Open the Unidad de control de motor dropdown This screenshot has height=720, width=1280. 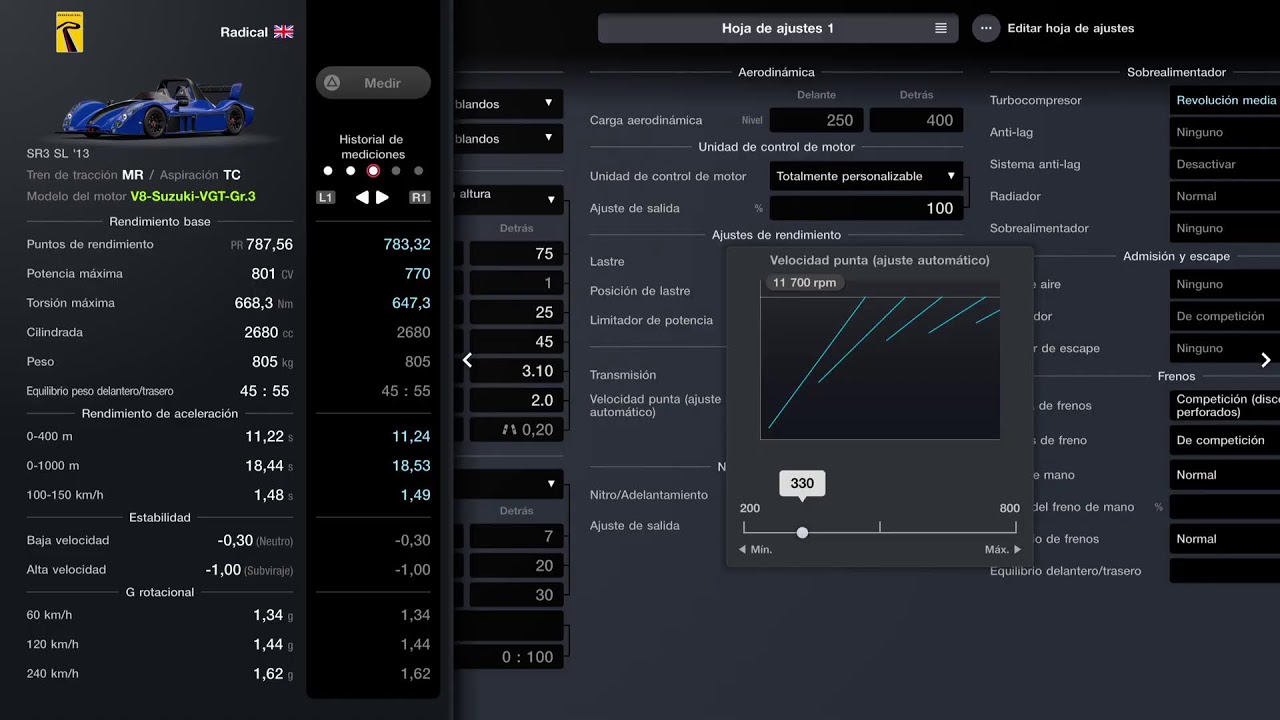tap(866, 176)
